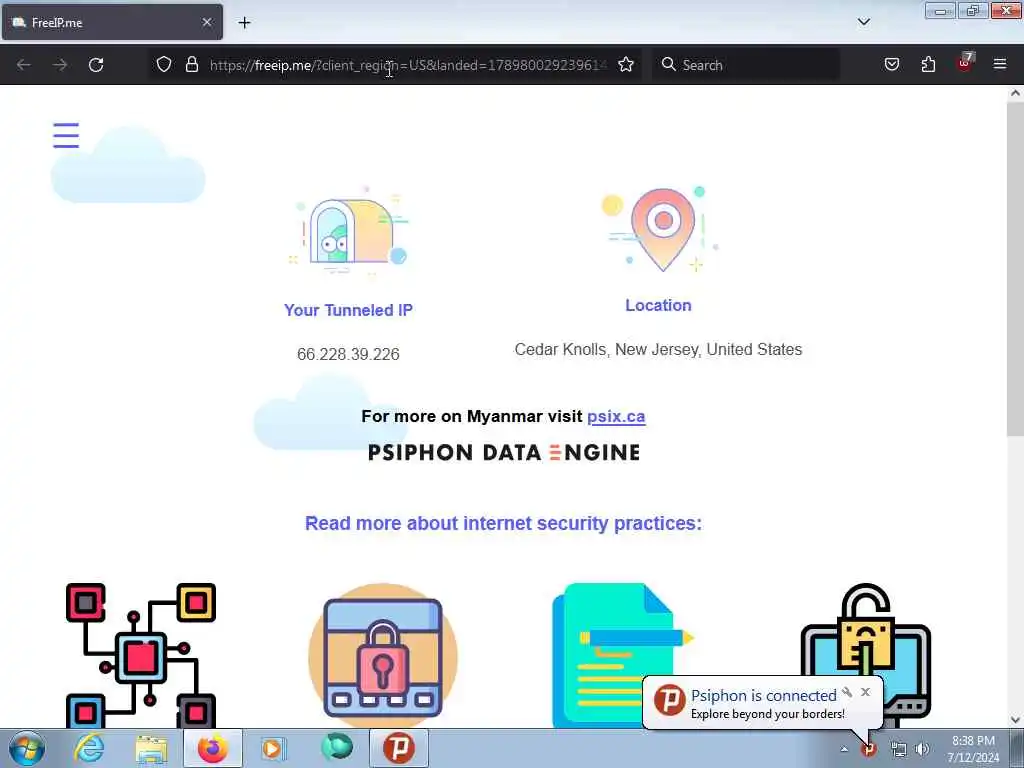Open the green globe app on taskbar

pyautogui.click(x=337, y=748)
